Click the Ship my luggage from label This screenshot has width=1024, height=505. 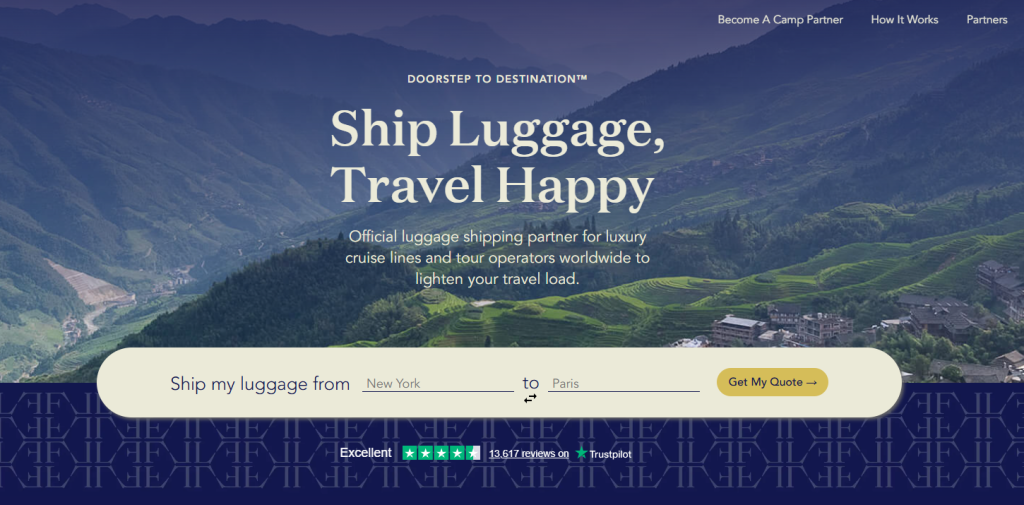click(260, 383)
